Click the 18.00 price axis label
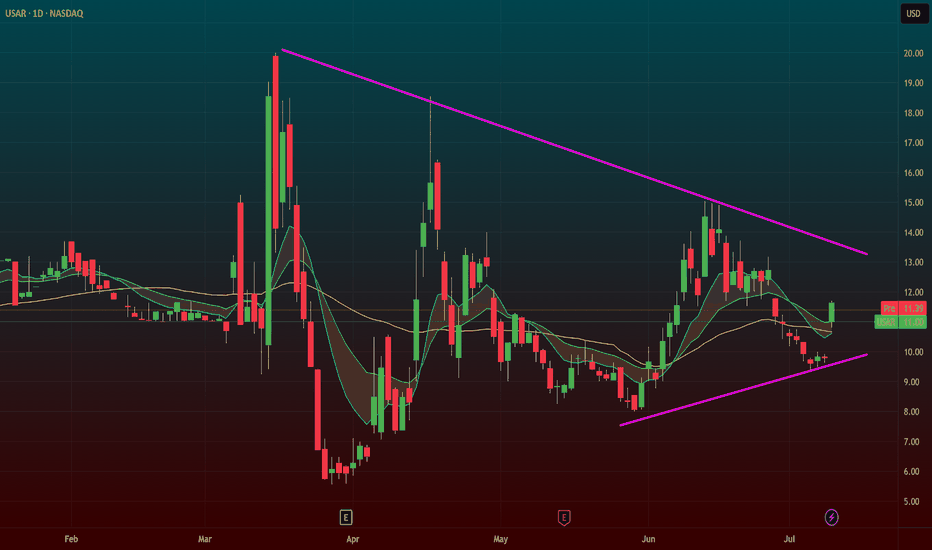This screenshot has height=550, width=932. (x=913, y=113)
